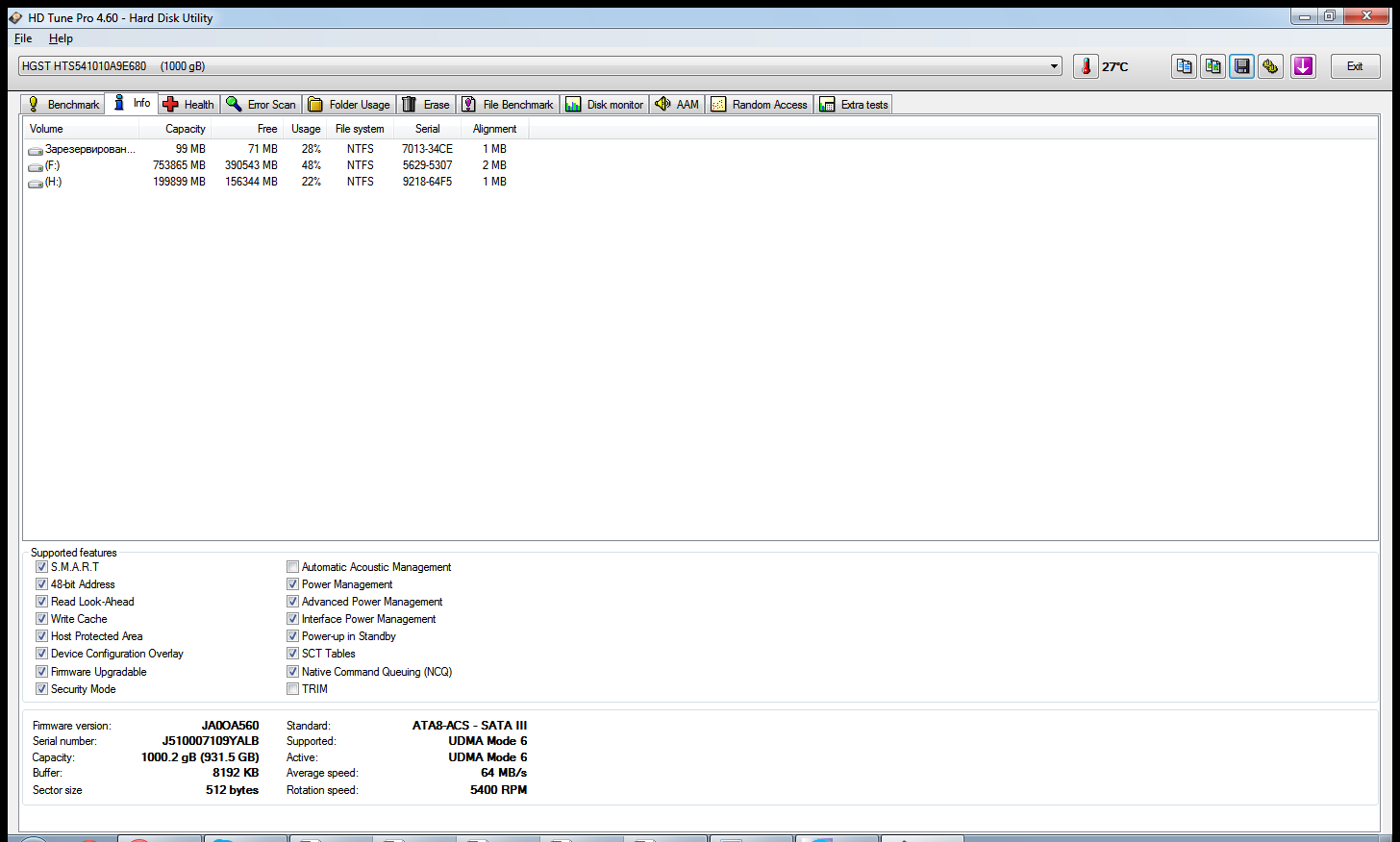Go to the Random Access tab
1400x842 pixels.
point(760,104)
